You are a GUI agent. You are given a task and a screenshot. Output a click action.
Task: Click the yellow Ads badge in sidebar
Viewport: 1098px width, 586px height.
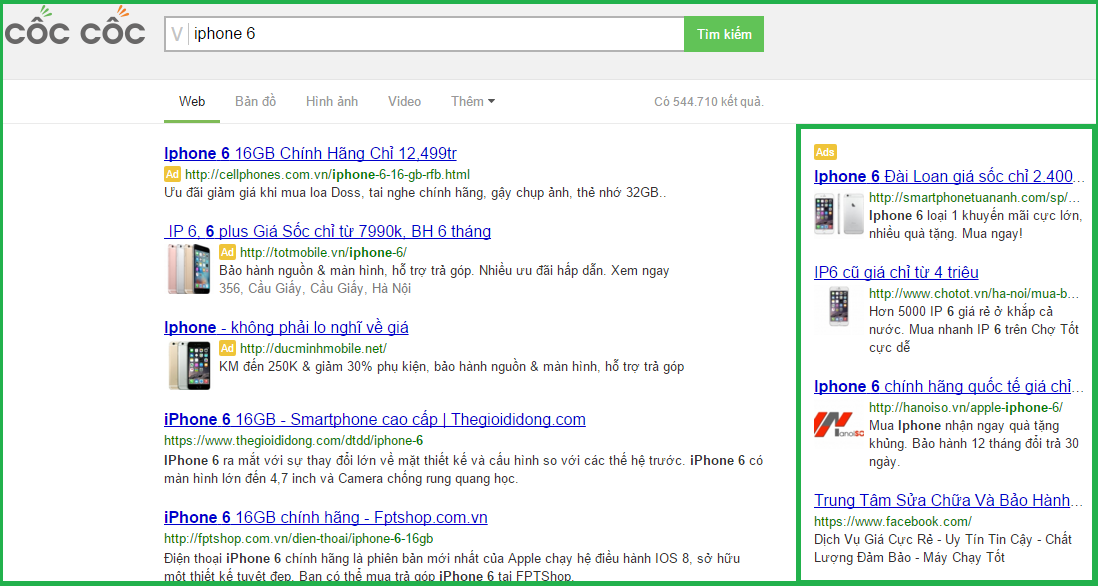(825, 152)
